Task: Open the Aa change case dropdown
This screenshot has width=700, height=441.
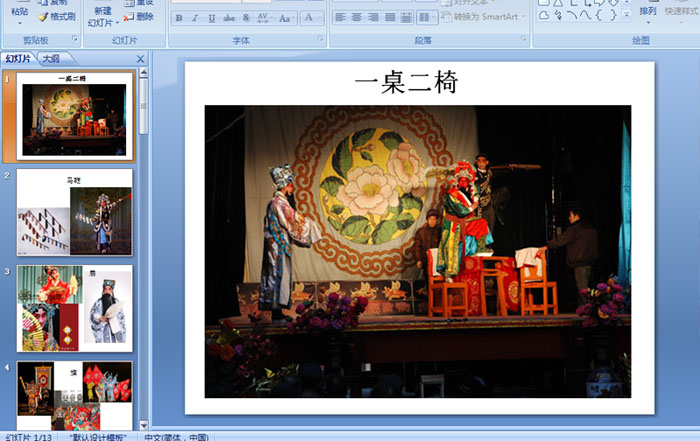Action: click(286, 18)
